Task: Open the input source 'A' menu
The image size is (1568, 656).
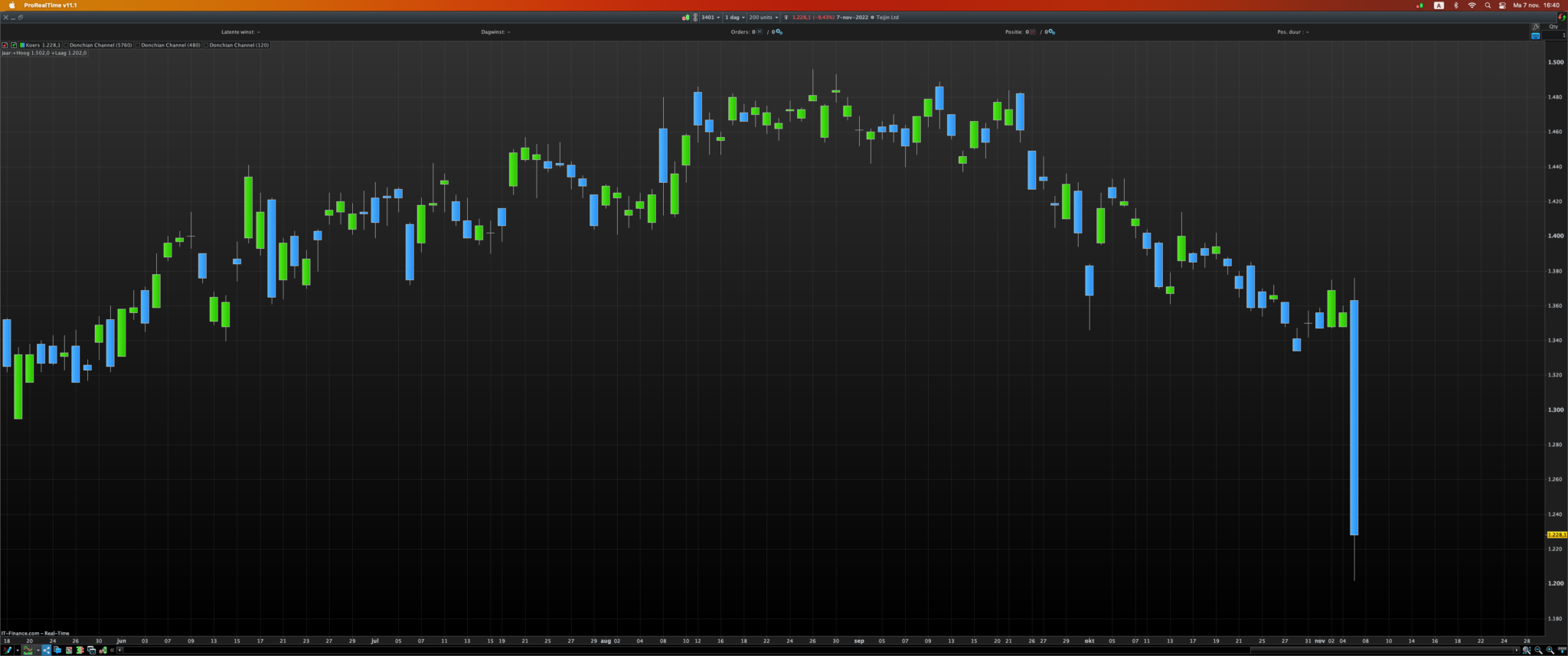Action: 1439,5
